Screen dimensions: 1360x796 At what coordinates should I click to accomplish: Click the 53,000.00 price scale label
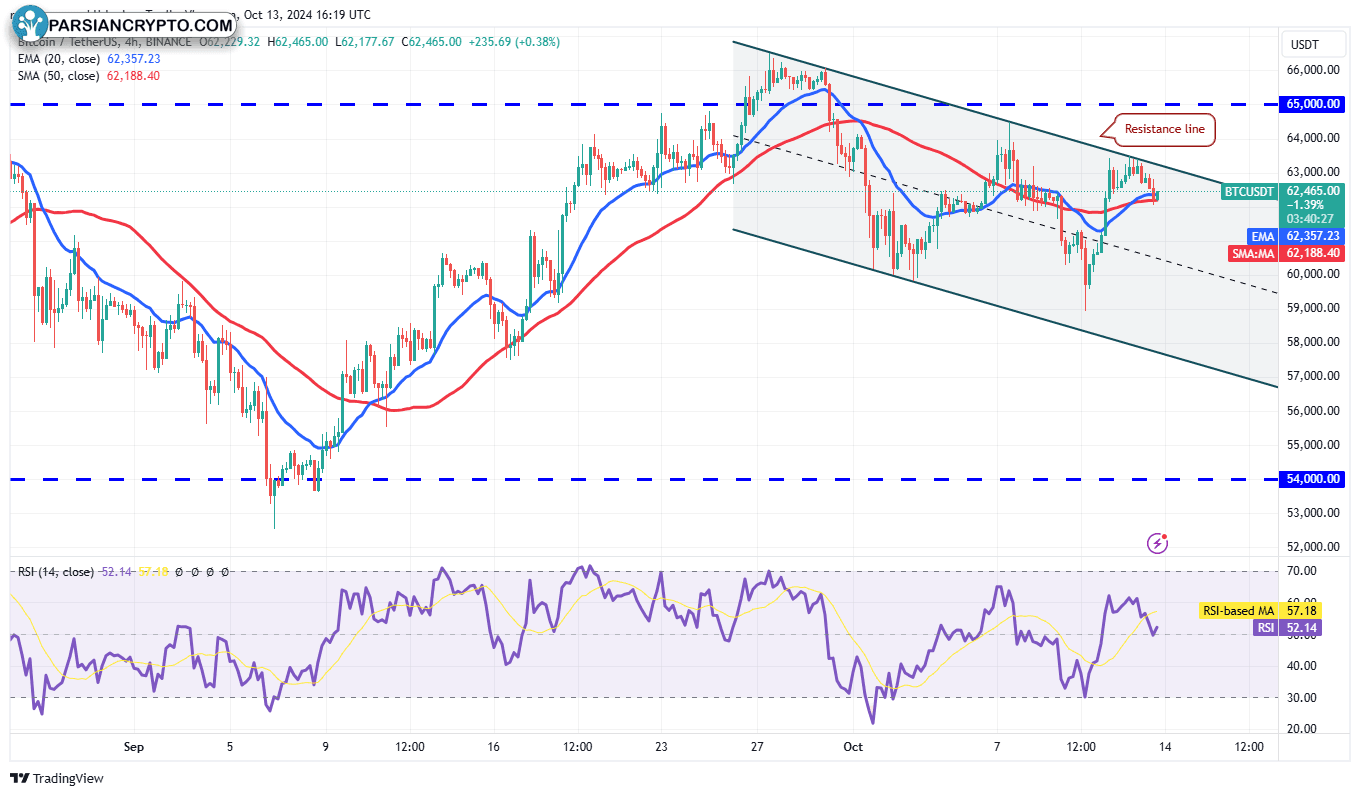(x=1314, y=513)
